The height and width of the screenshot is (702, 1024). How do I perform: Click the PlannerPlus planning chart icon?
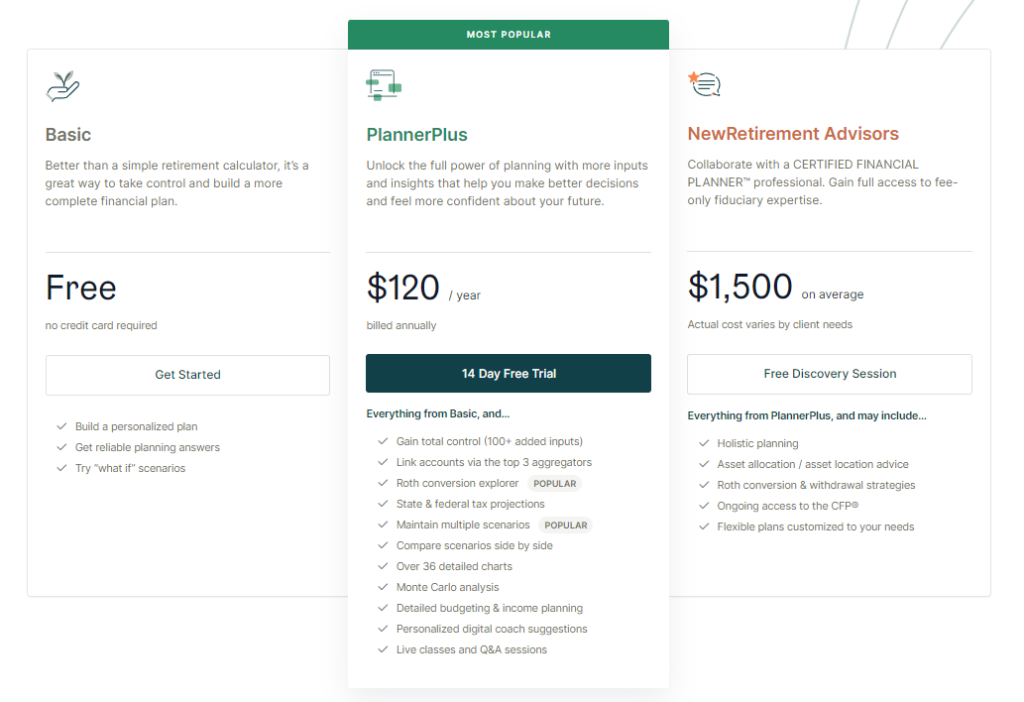(383, 85)
